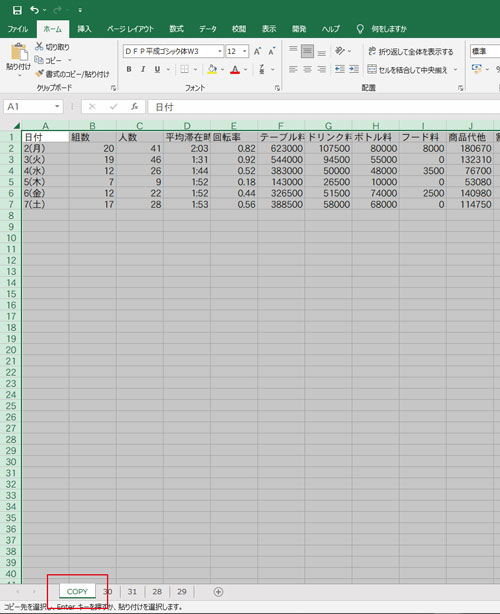This screenshot has height=614, width=500.
Task: Switch to the sheet tab named 31
Action: [x=132, y=592]
